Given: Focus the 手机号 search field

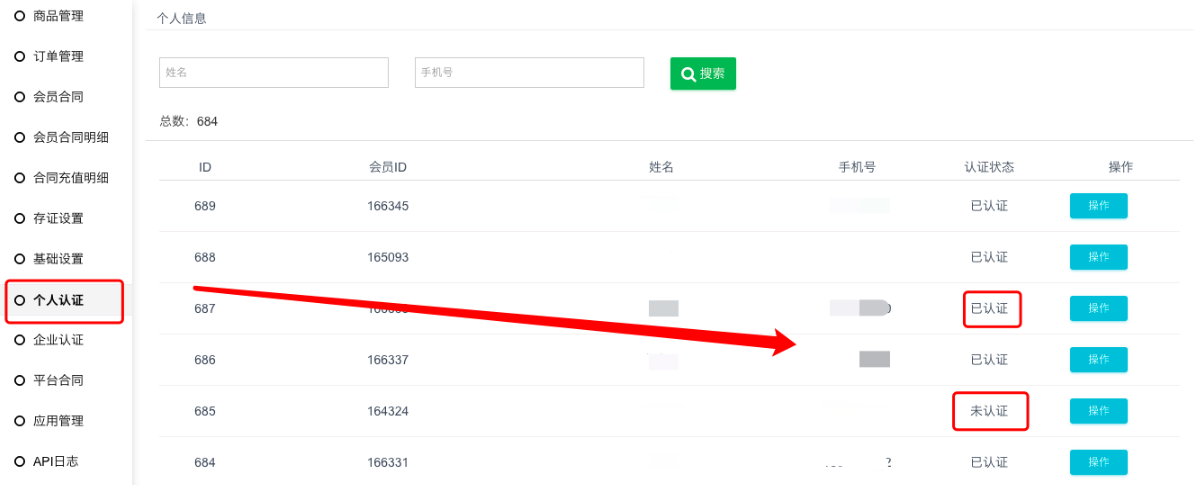Looking at the screenshot, I should pyautogui.click(x=529, y=72).
